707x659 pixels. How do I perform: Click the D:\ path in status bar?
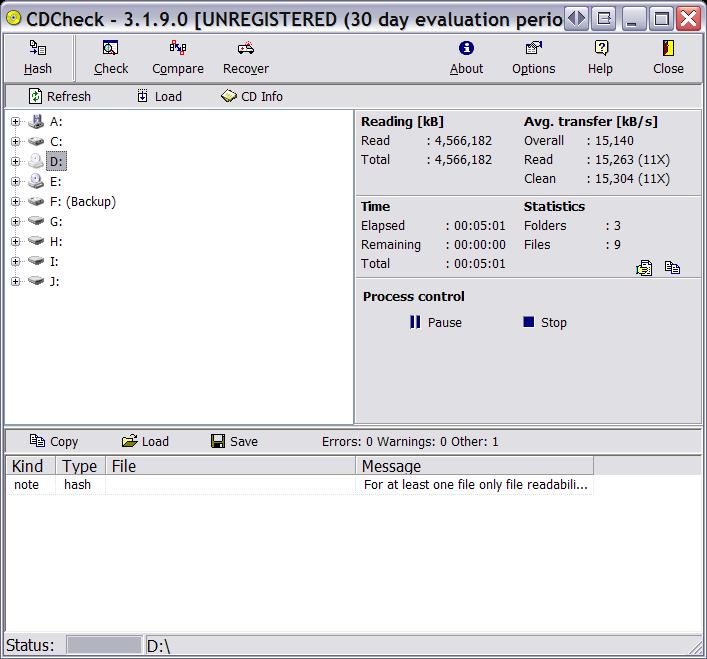point(158,646)
